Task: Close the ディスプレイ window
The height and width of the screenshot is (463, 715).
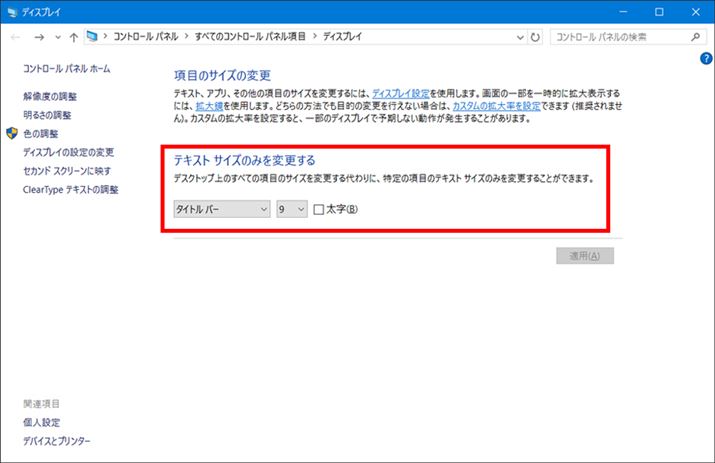Action: coord(696,12)
